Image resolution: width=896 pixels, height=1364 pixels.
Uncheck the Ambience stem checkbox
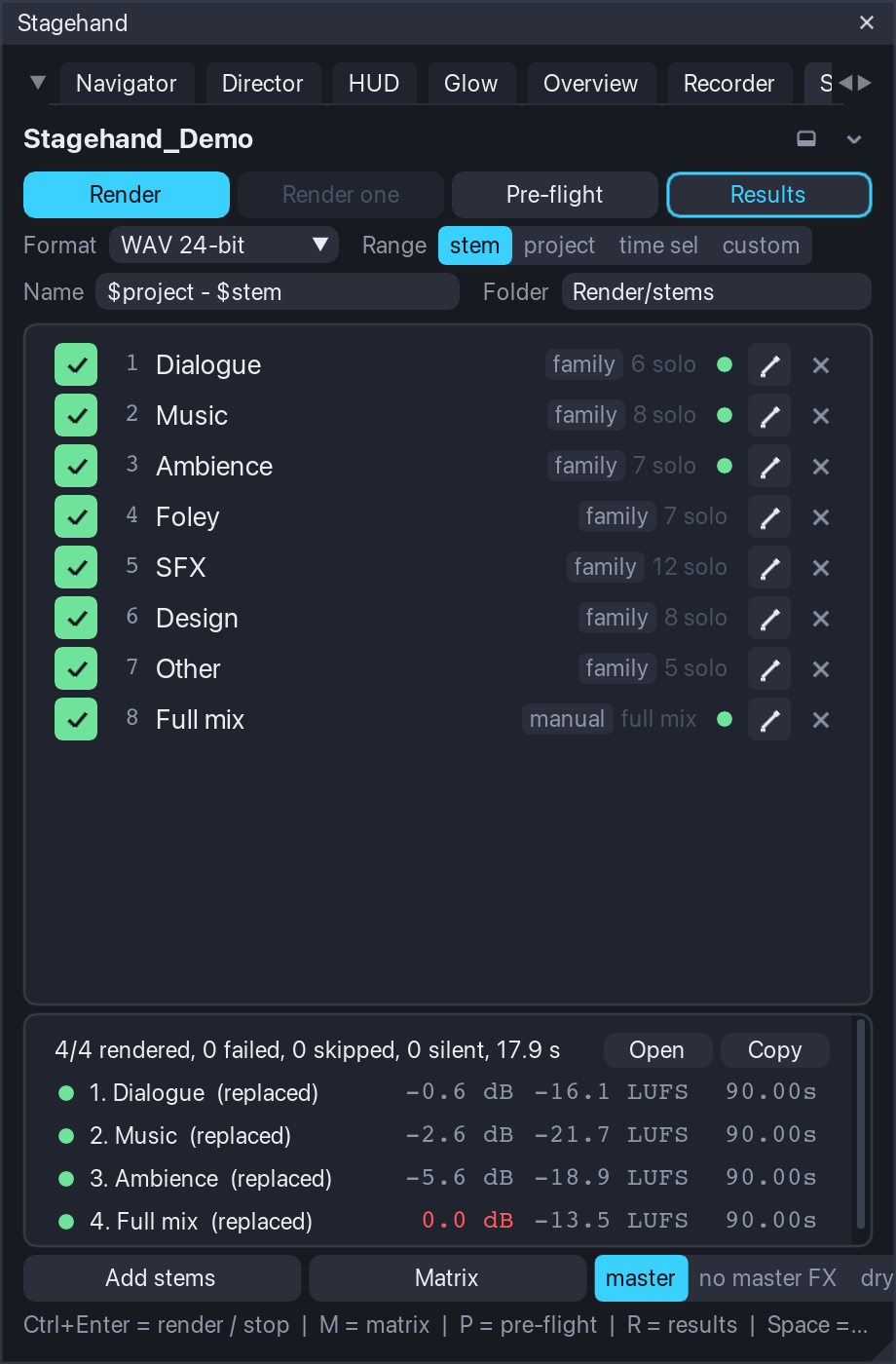76,467
